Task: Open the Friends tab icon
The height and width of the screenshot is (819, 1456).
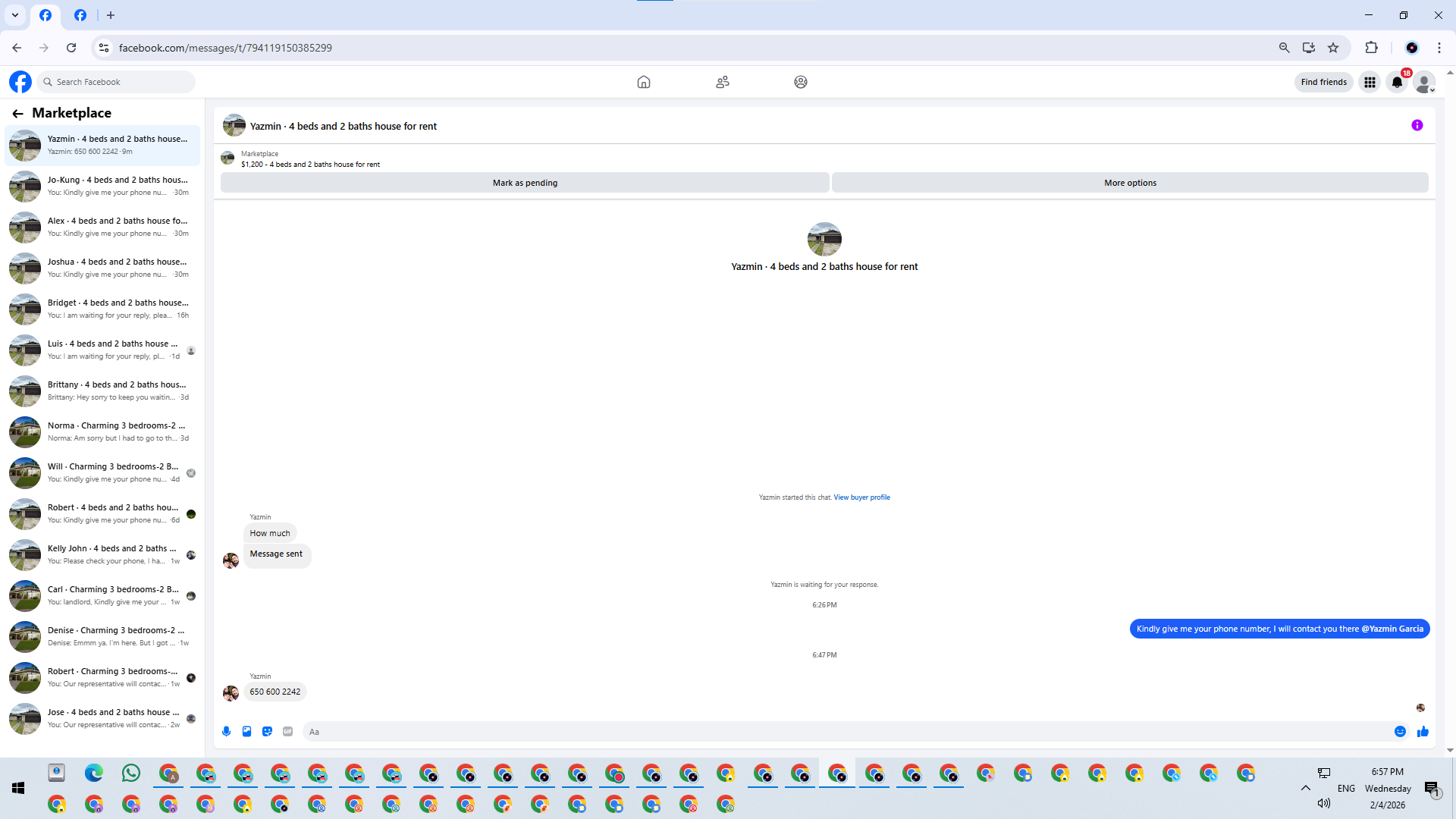Action: tap(722, 82)
